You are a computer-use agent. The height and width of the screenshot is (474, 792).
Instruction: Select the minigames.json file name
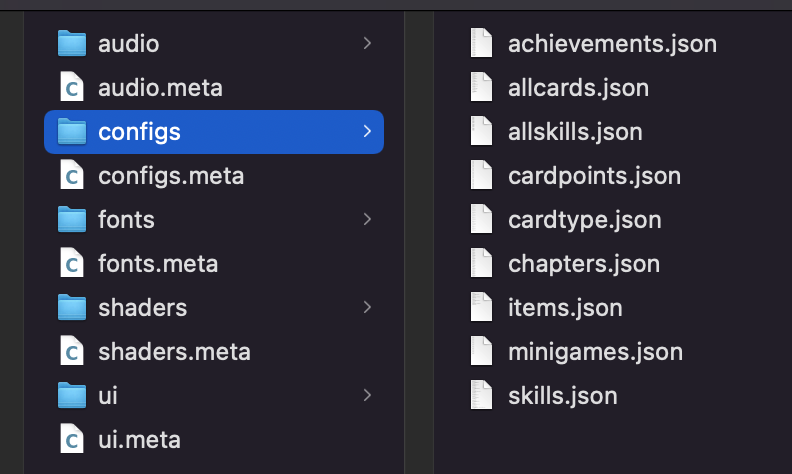click(x=595, y=351)
